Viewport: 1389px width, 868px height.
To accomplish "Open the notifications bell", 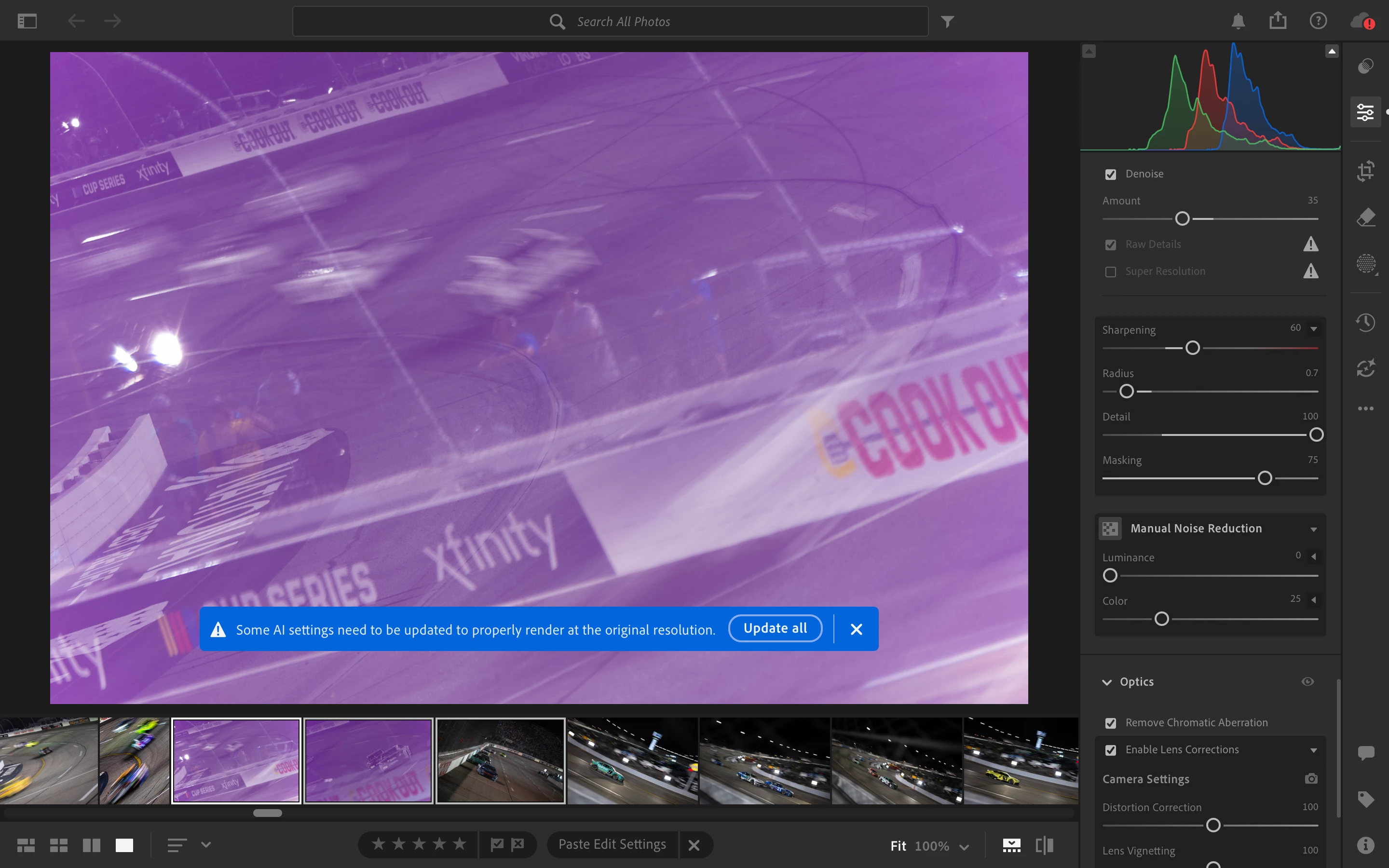I will (x=1238, y=21).
